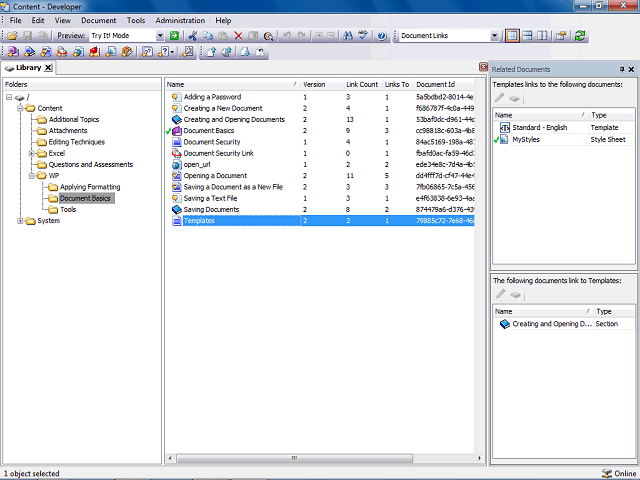This screenshot has height=480, width=640.
Task: Select the Applying Formatting folder
Action: tap(90, 187)
